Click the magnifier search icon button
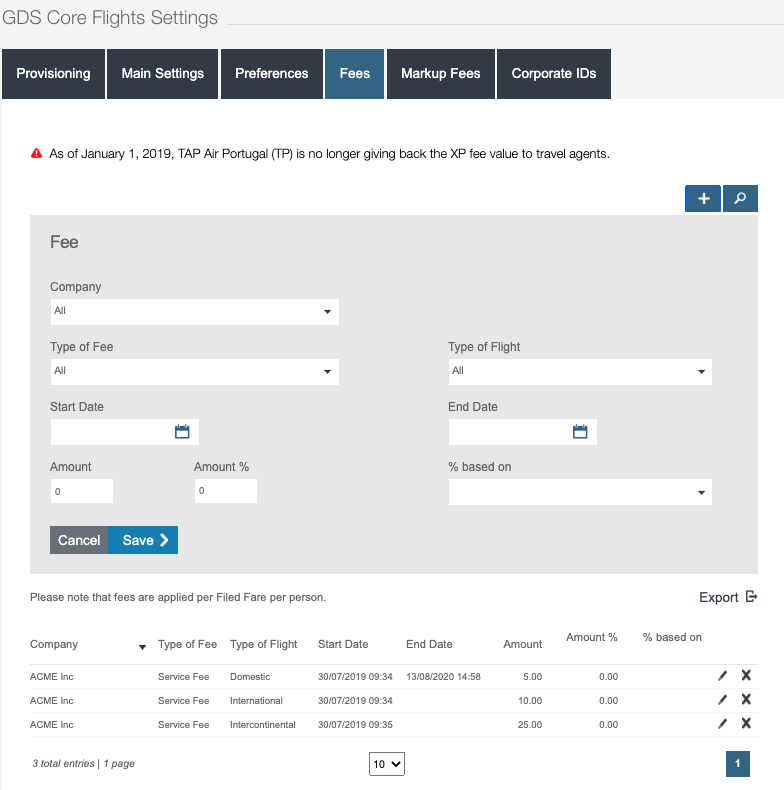The width and height of the screenshot is (784, 790). tap(740, 199)
